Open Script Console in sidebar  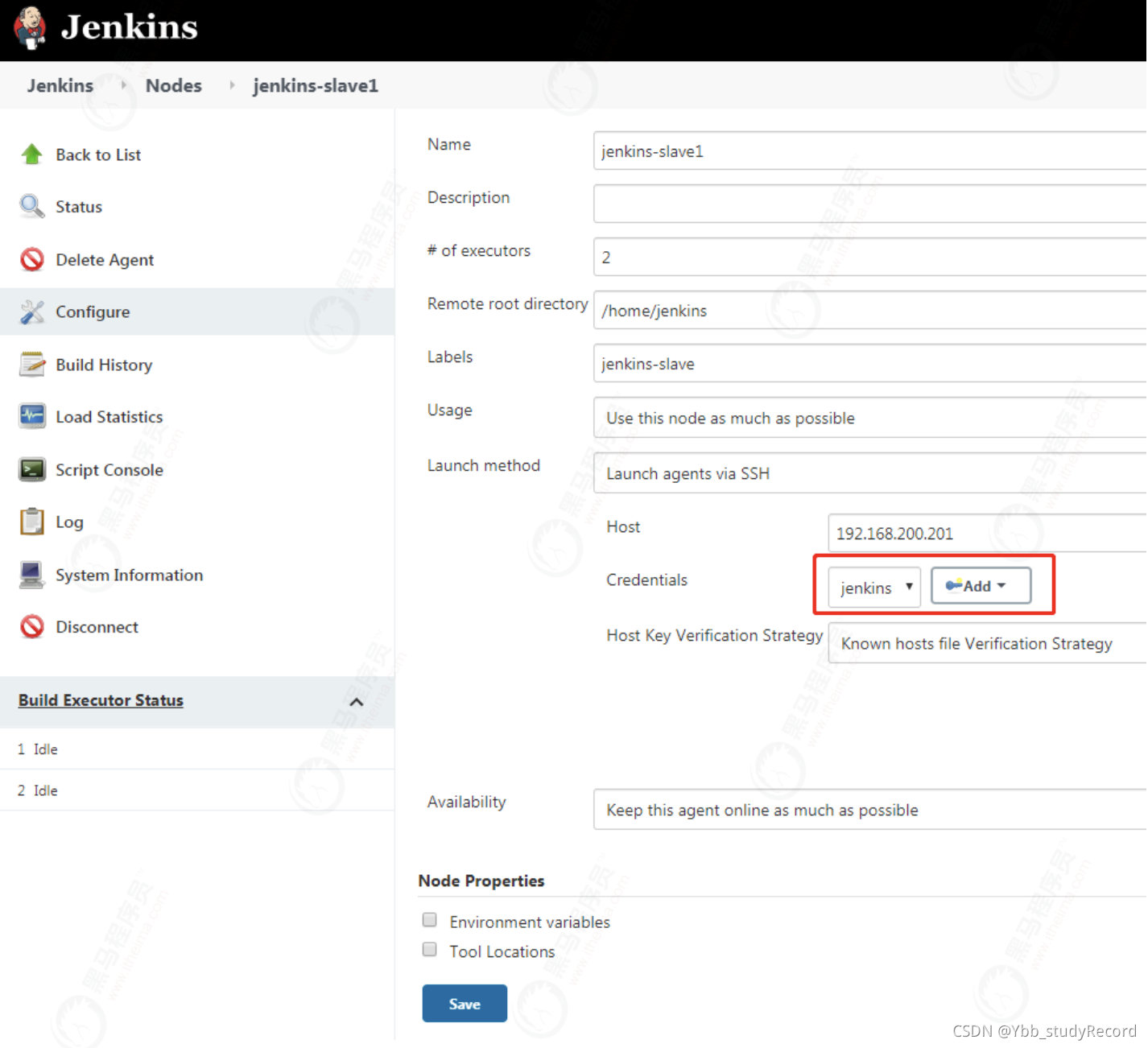point(109,470)
